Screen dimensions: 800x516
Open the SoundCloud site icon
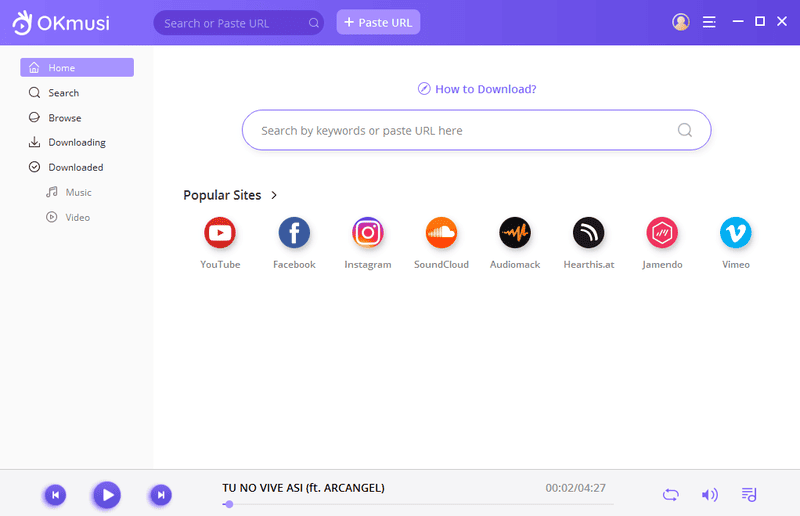[x=441, y=233]
